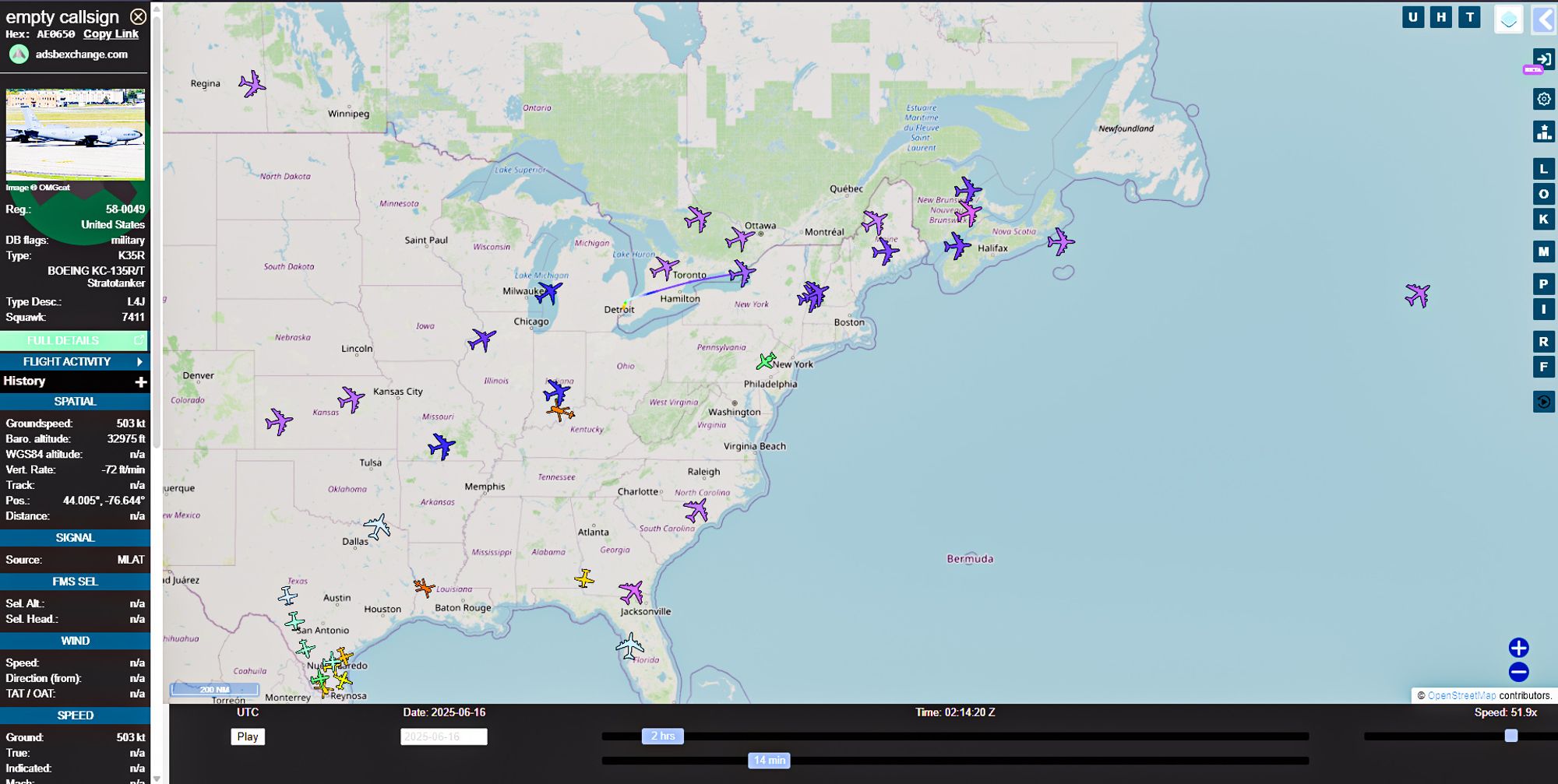The width and height of the screenshot is (1558, 784).
Task: Open the adsbexchange.com logo link
Action: tap(68, 54)
